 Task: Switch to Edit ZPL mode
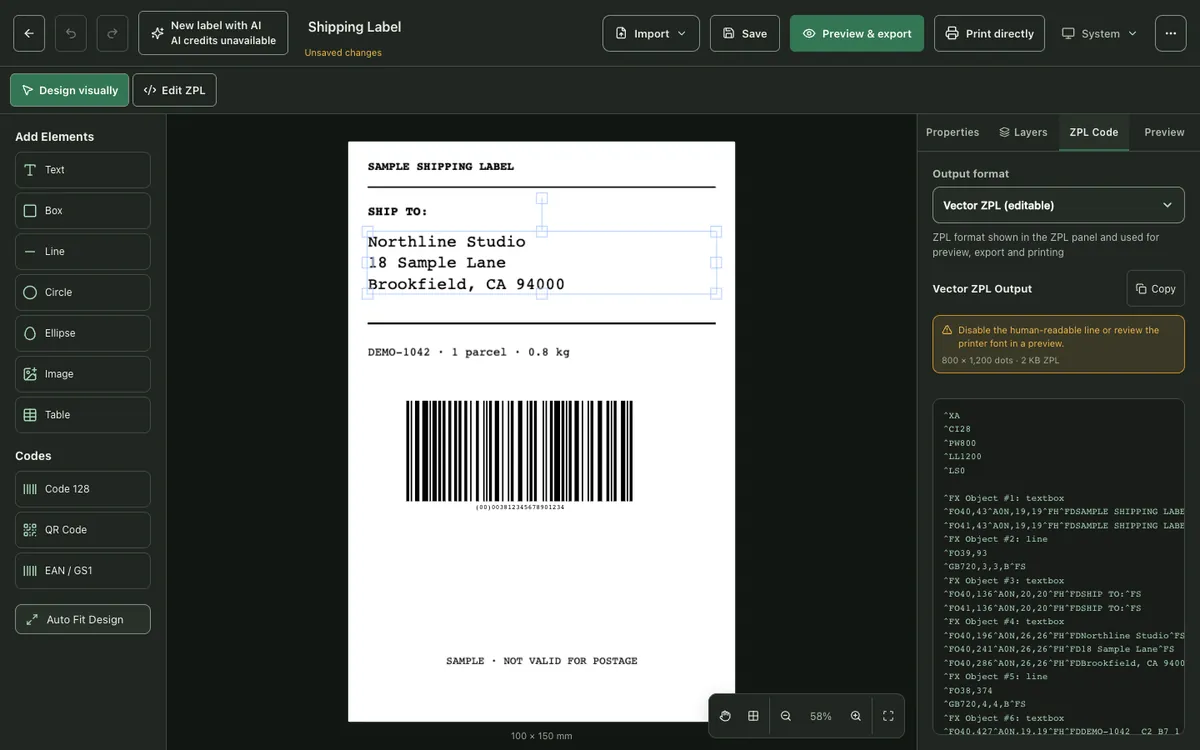coord(175,90)
